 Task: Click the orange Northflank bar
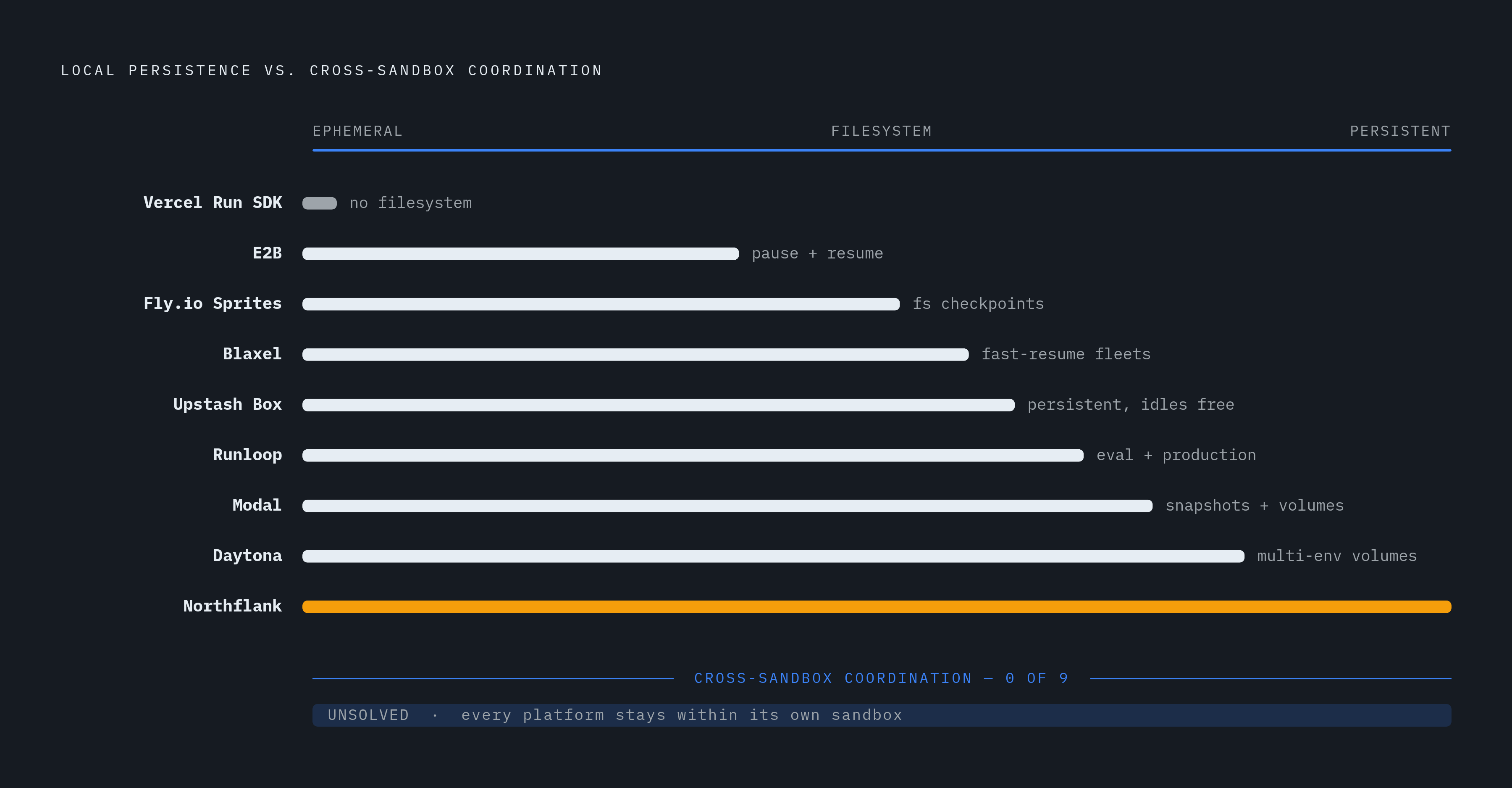coord(877,607)
